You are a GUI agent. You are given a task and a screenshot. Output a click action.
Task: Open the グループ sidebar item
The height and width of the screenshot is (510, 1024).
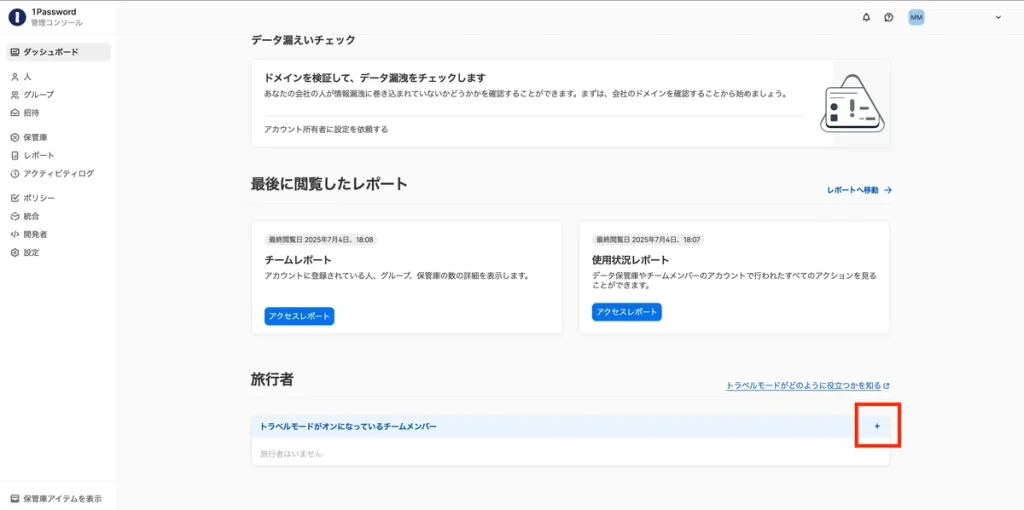38,94
